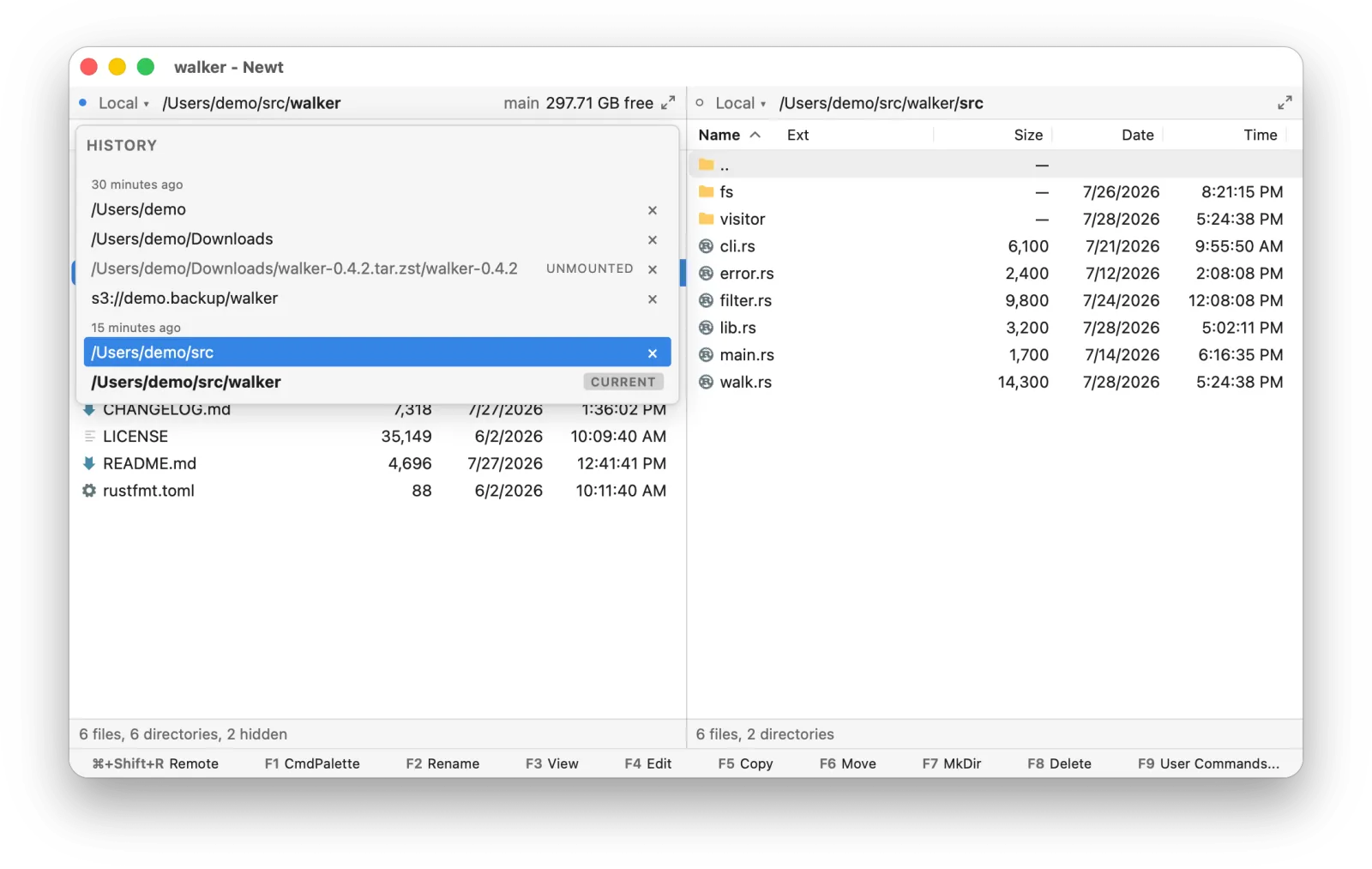Click the main.rs Rust file icon
The image size is (1372, 869).
(x=706, y=354)
